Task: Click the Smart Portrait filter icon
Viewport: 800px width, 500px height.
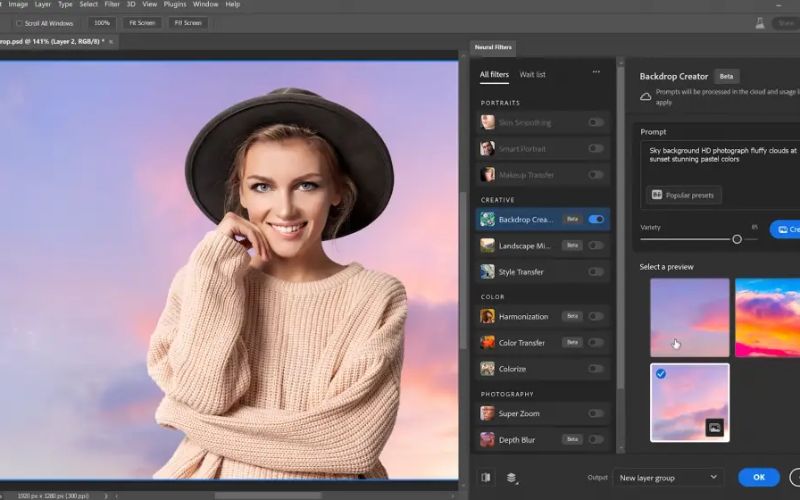Action: [487, 148]
